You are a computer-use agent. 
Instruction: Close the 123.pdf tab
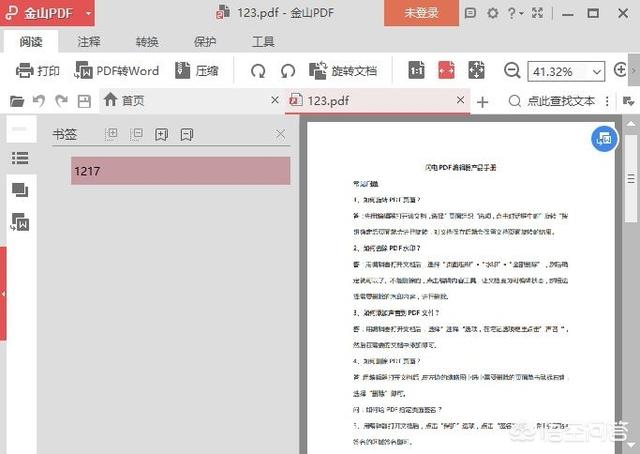point(460,100)
